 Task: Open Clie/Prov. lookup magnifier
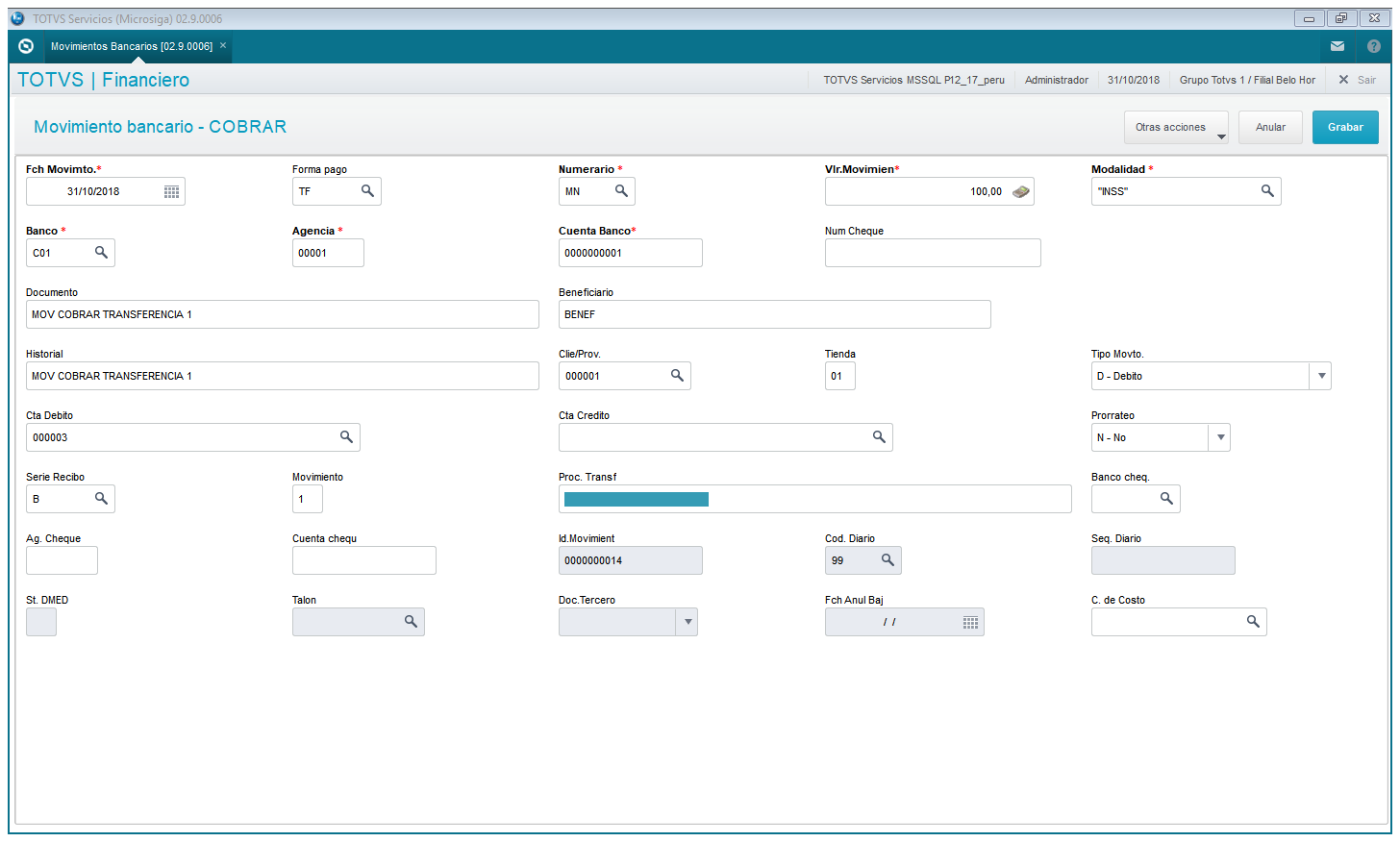tap(677, 376)
